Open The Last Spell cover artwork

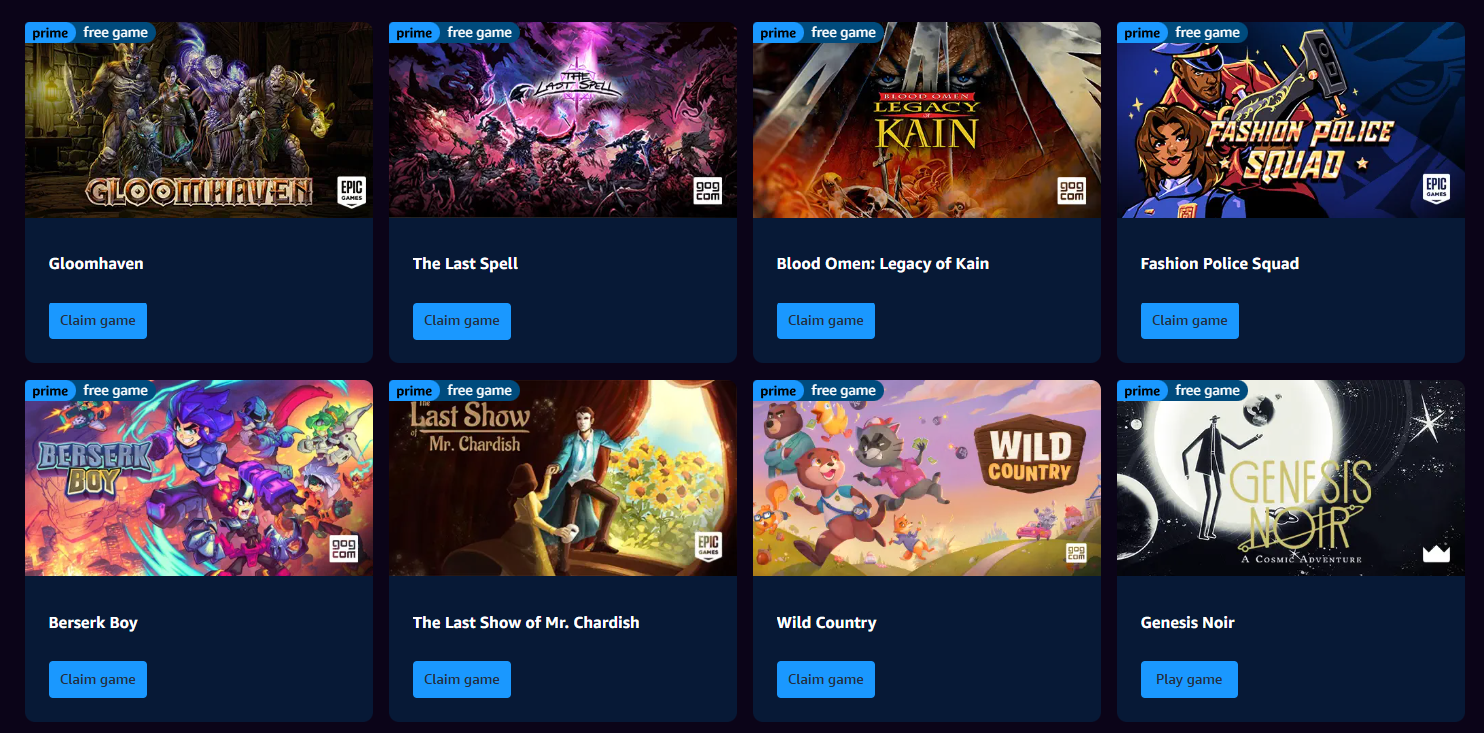coord(563,120)
